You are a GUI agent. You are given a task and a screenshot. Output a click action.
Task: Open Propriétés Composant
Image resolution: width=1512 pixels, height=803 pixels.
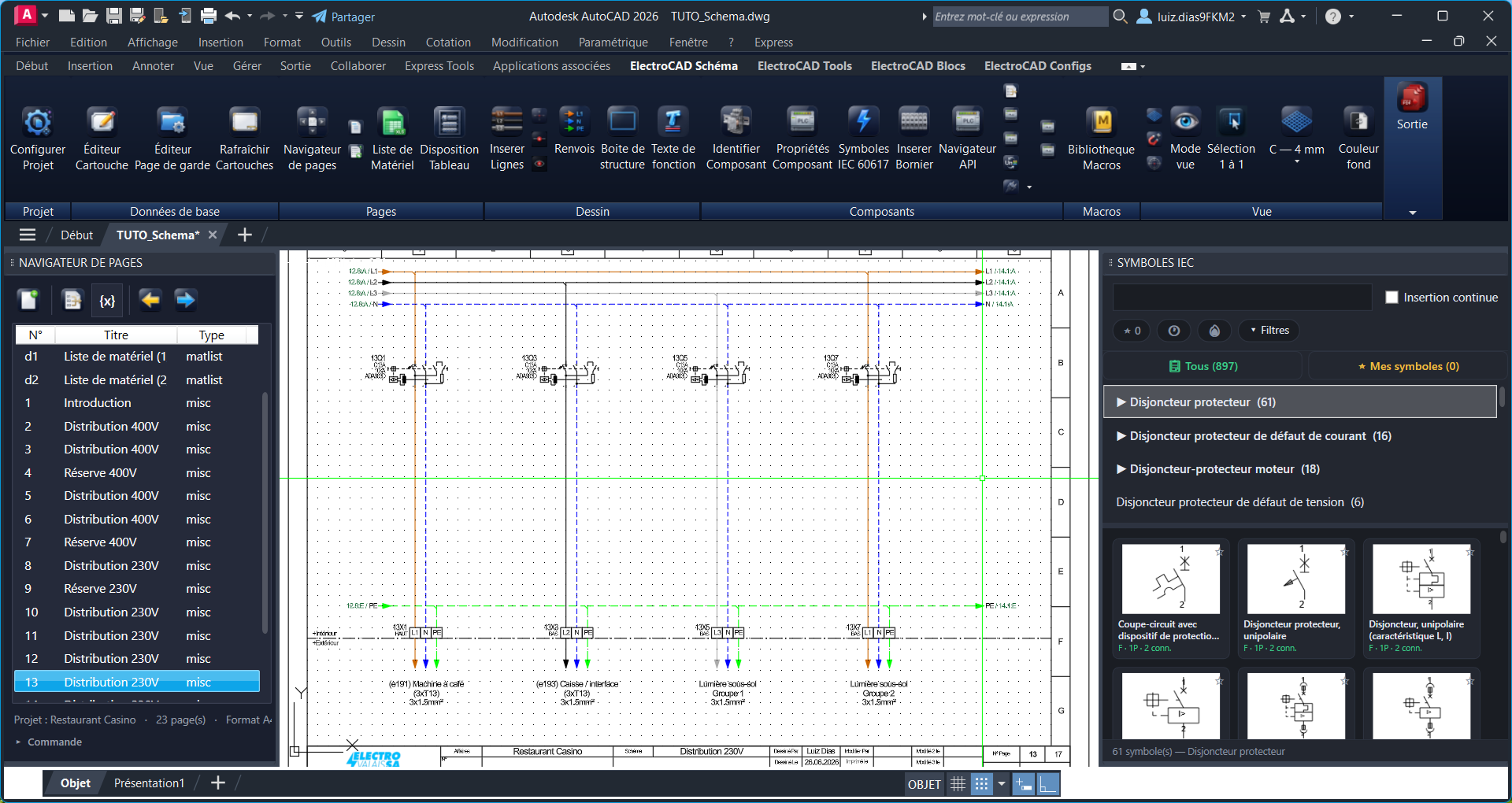tap(802, 139)
